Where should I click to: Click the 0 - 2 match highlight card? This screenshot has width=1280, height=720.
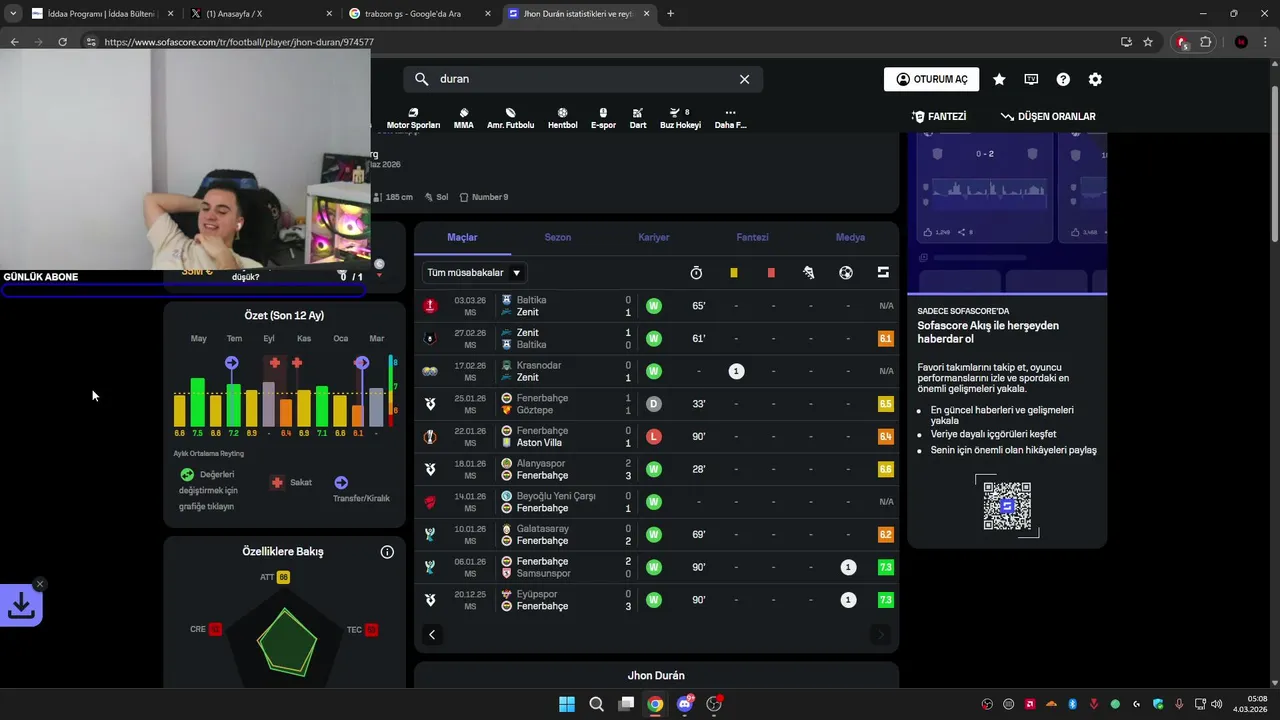click(985, 190)
